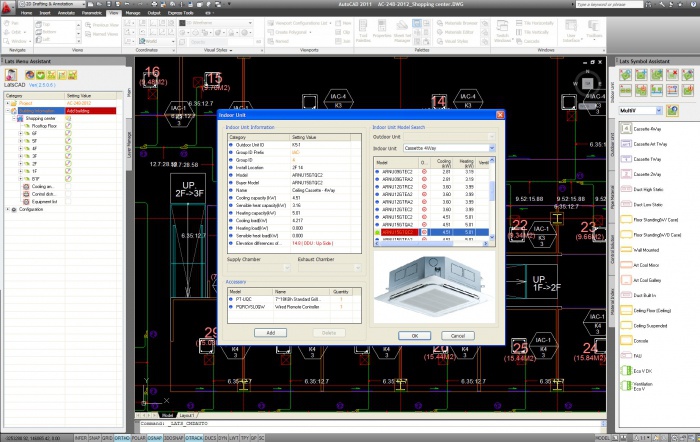
Task: Toggle the Rooftop Floor check mark
Action: [x=68, y=126]
